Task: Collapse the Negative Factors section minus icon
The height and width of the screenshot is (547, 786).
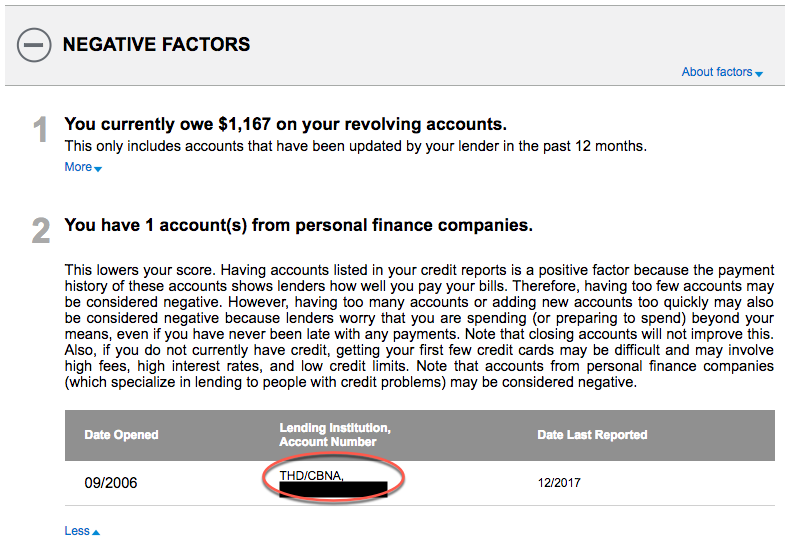Action: coord(34,45)
